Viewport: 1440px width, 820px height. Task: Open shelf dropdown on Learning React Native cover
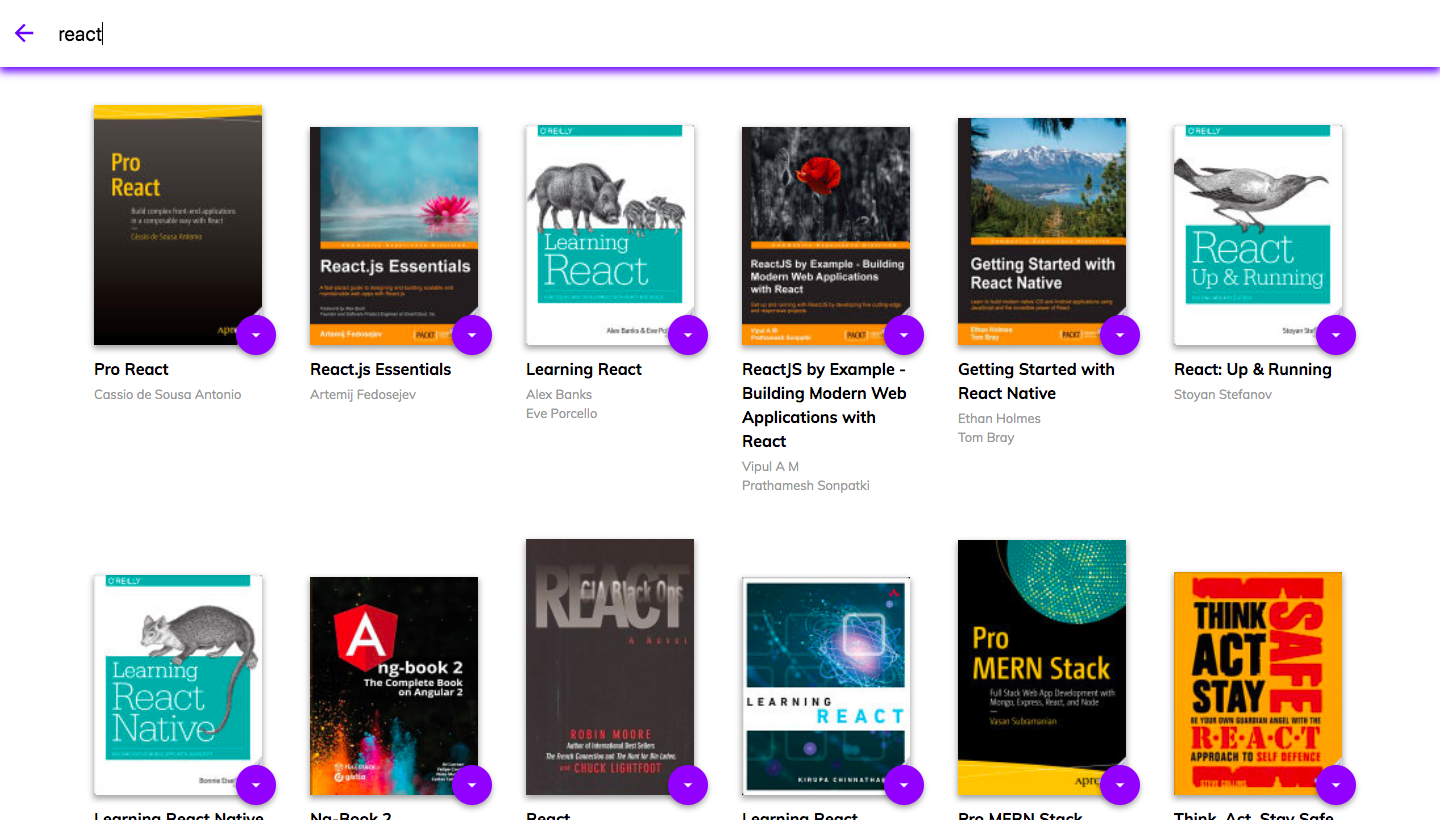[256, 785]
